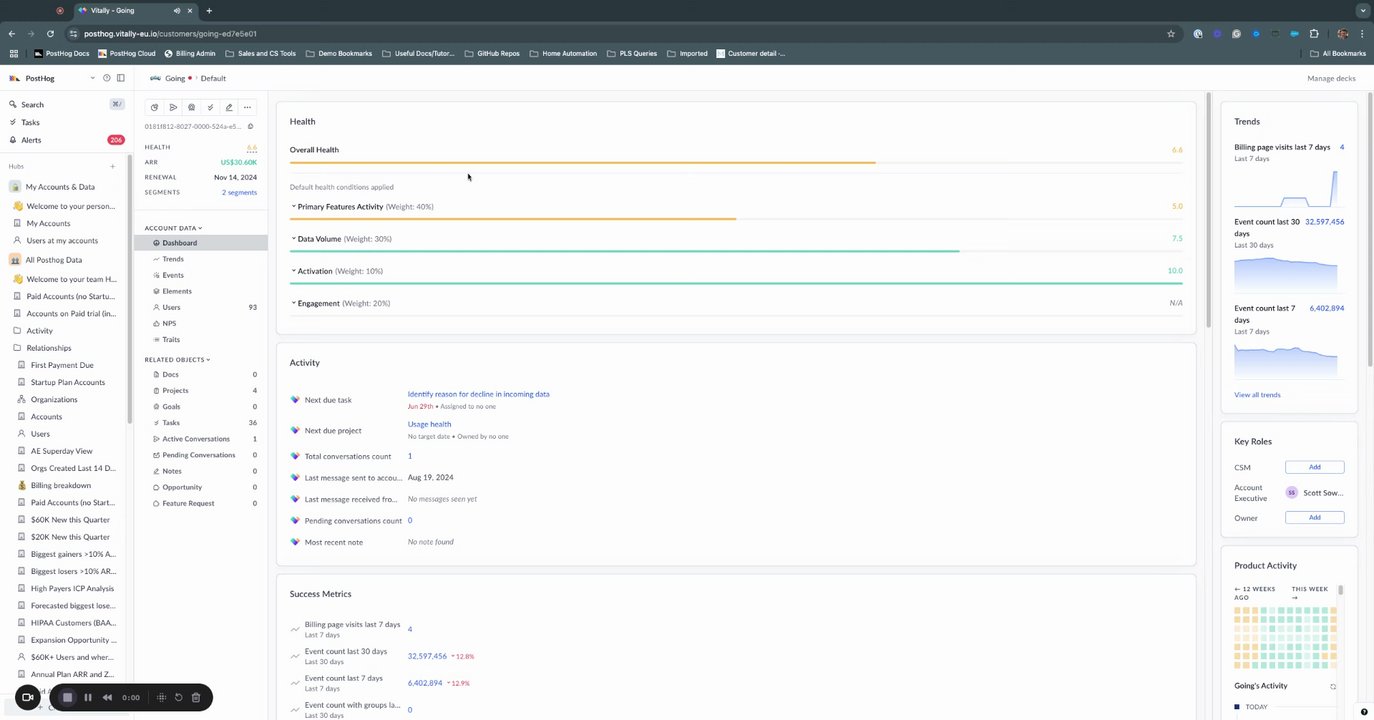Rewind the recording
The width and height of the screenshot is (1374, 720).
(x=107, y=697)
